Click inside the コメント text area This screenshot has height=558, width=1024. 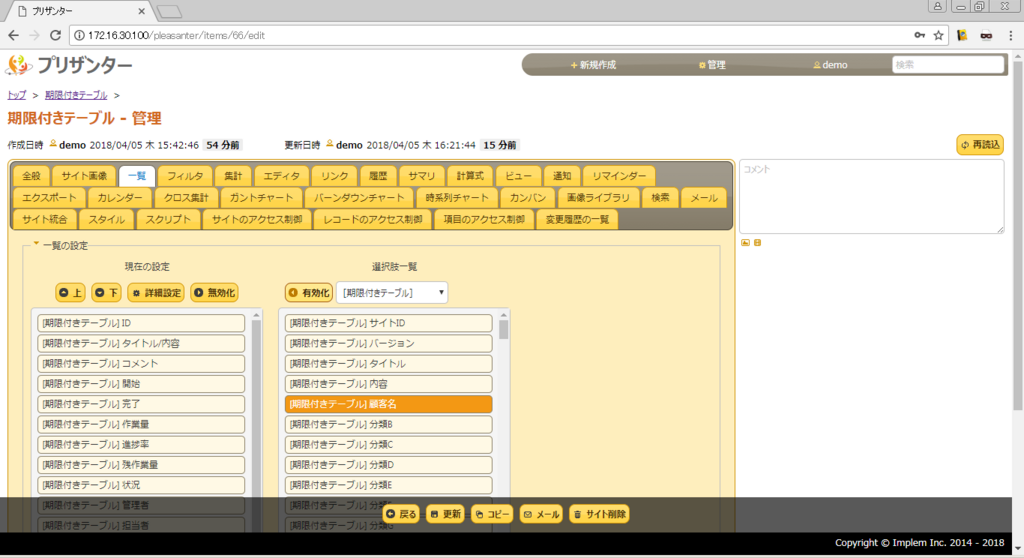(x=871, y=196)
